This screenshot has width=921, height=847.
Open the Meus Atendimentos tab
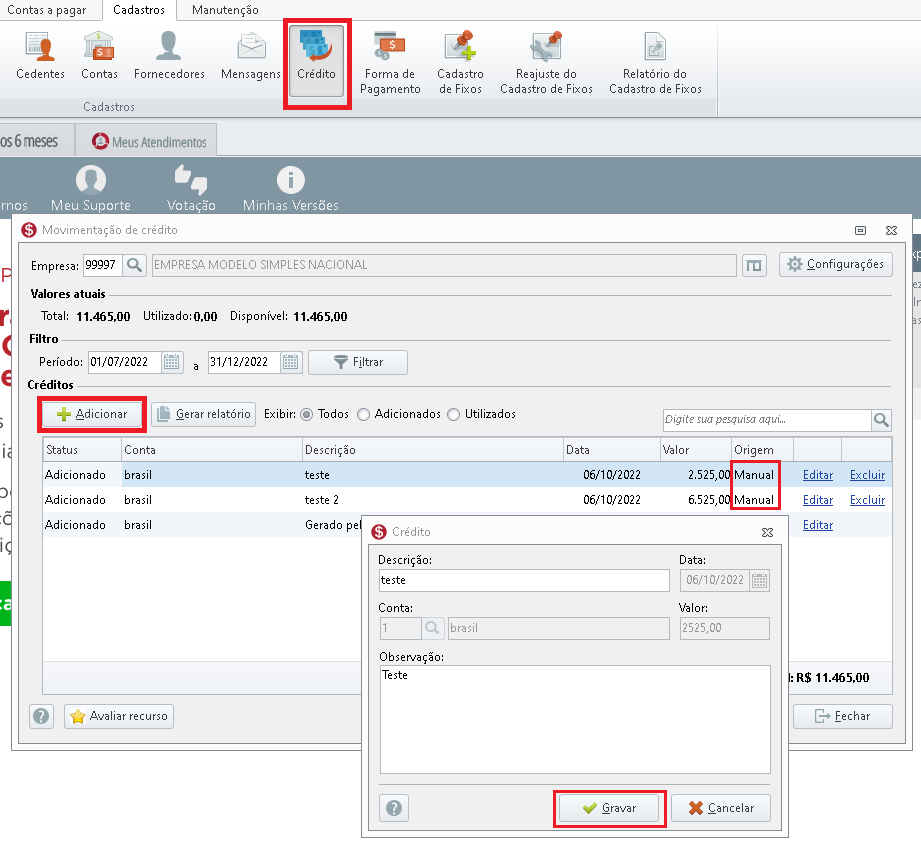[147, 142]
